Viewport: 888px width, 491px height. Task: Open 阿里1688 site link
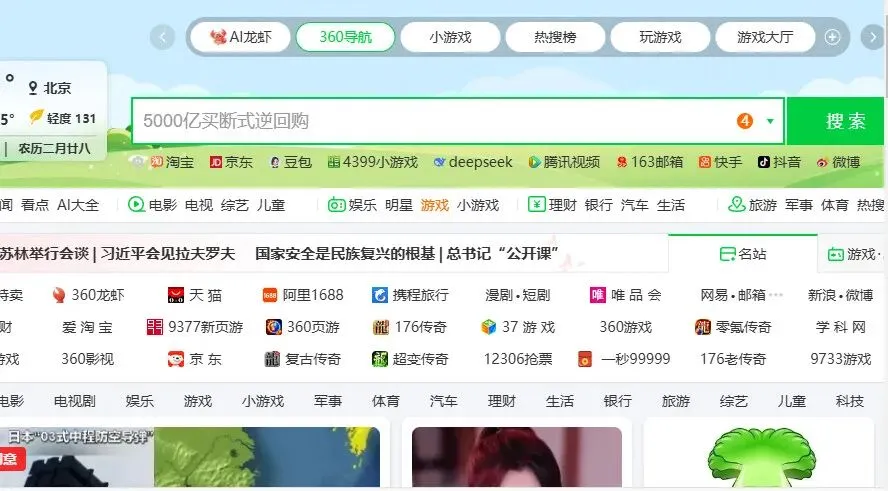tap(302, 295)
